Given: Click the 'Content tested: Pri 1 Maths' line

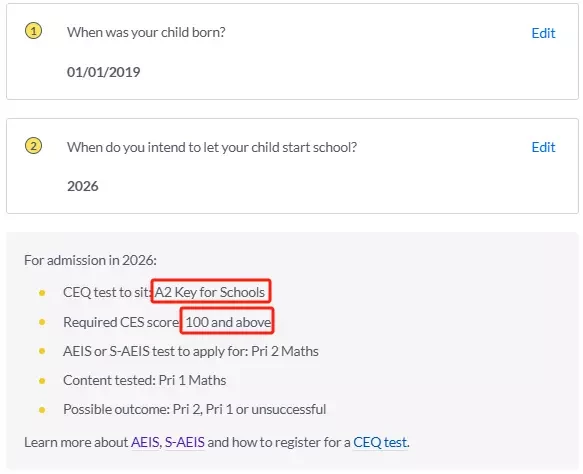Looking at the screenshot, I should [x=145, y=380].
